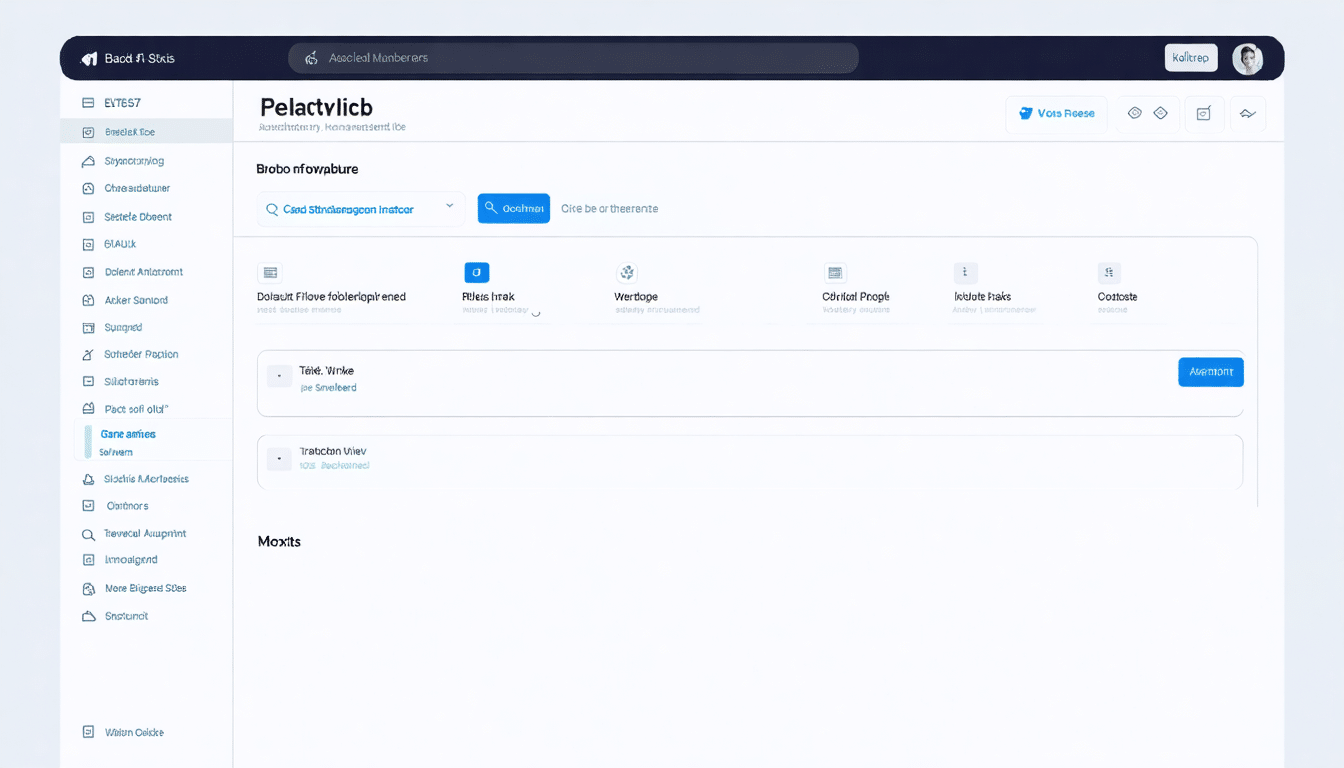Viewport: 1344px width, 768px height.
Task: Click the icon above Dolault Ftlove
Action: [x=269, y=272]
